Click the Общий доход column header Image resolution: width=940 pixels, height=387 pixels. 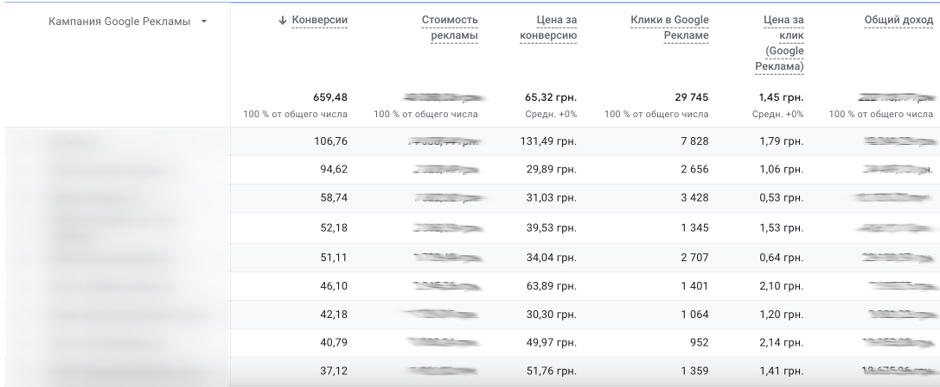click(899, 20)
